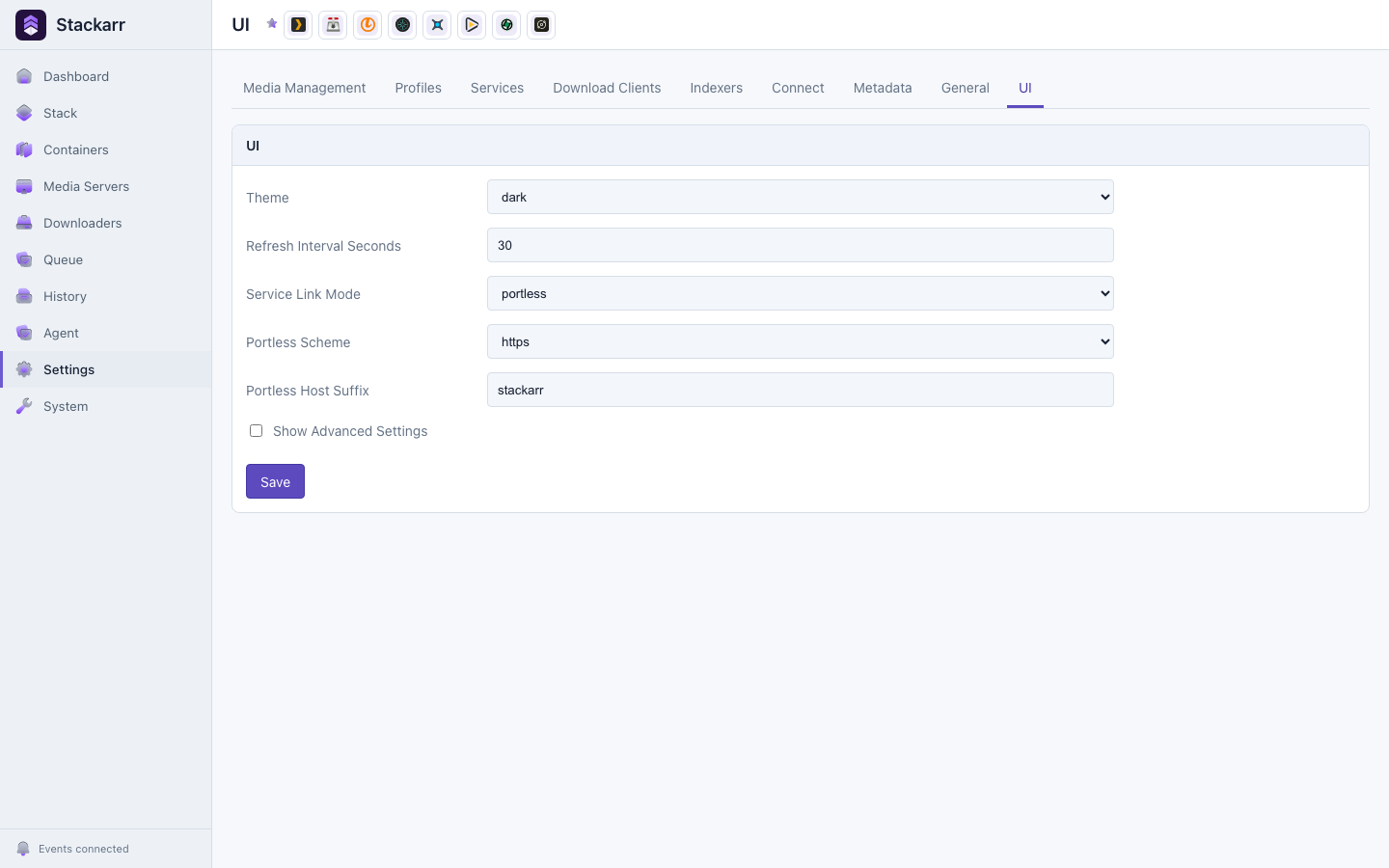1389x868 pixels.
Task: Open the History page link
Action: 106,296
